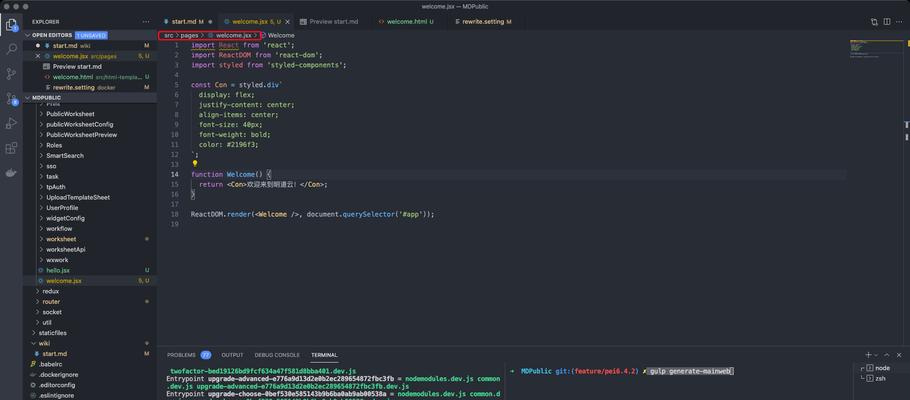Click the code minimap overview
Image resolution: width=910 pixels, height=400 pixels.
tap(876, 49)
